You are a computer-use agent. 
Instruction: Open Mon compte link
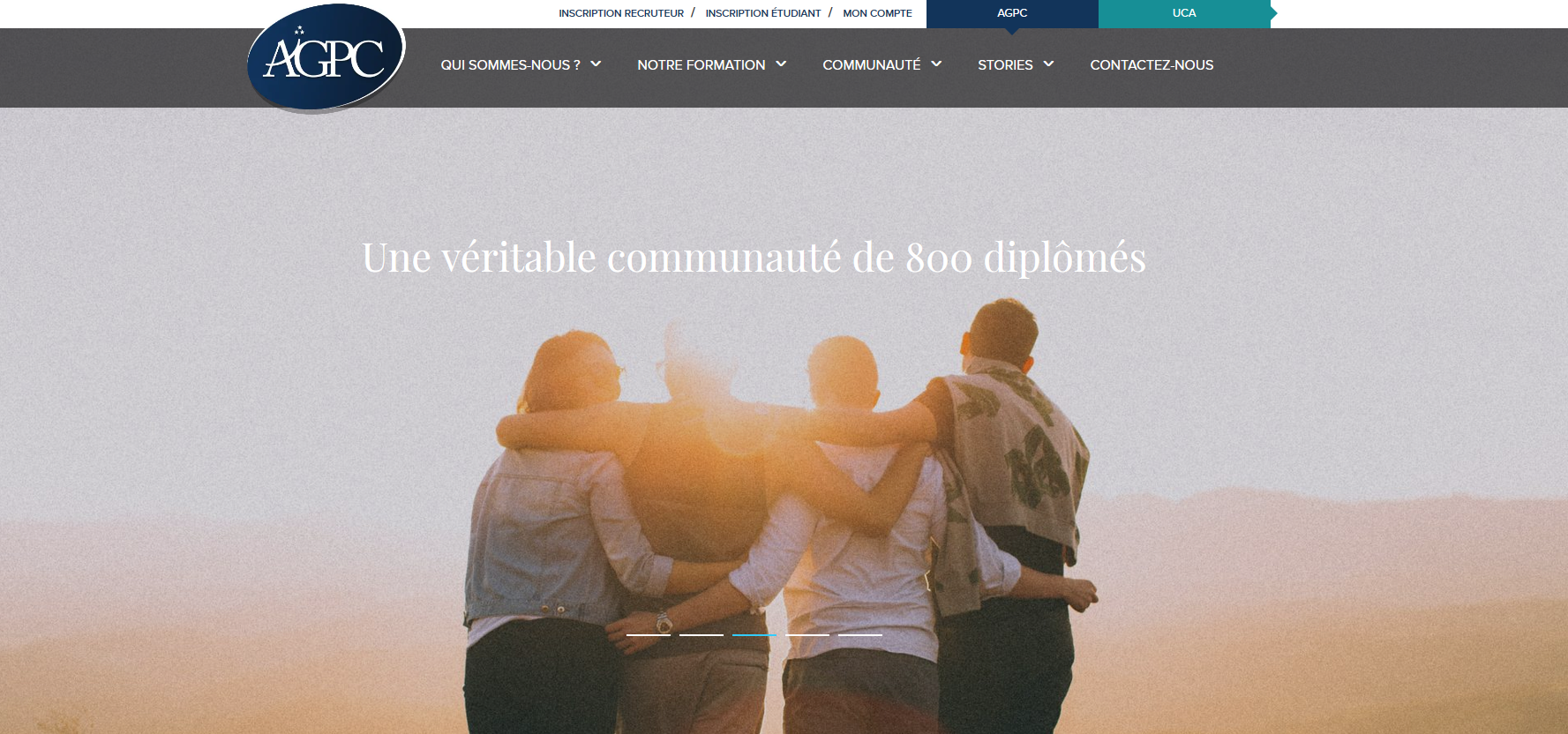coord(877,13)
